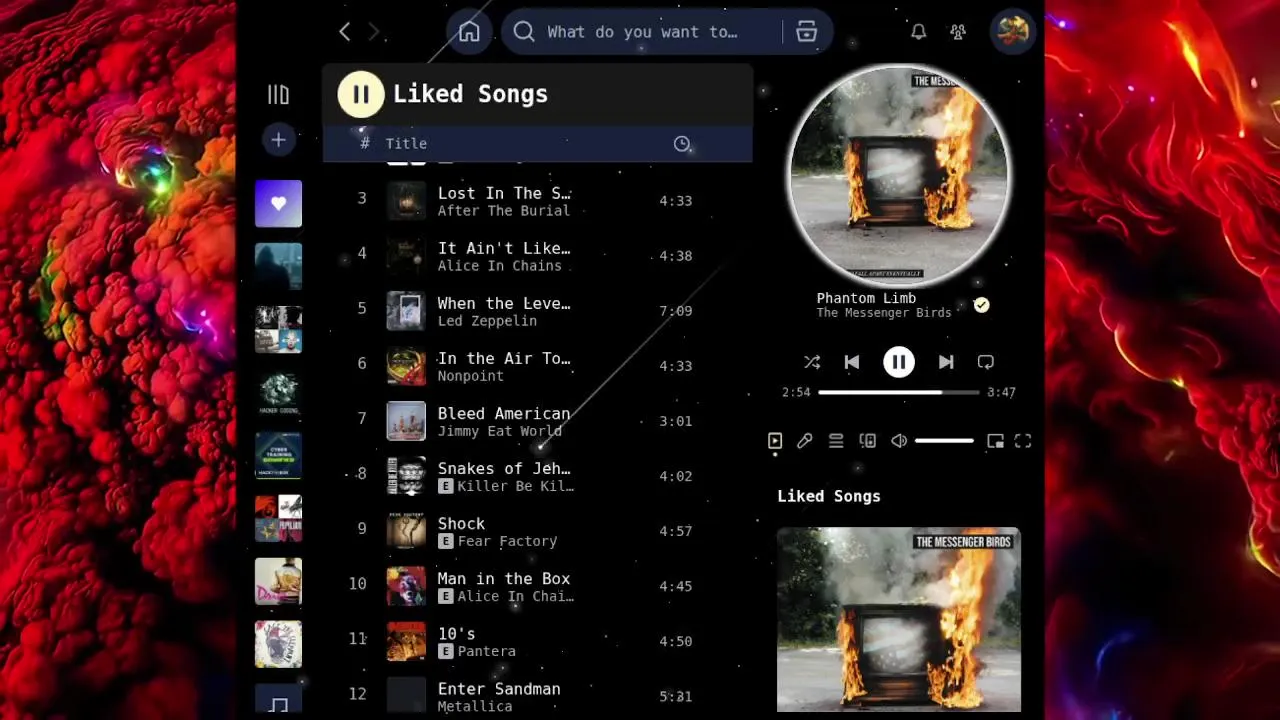Open the Home page
Screen dimensions: 1280x720
point(469,32)
